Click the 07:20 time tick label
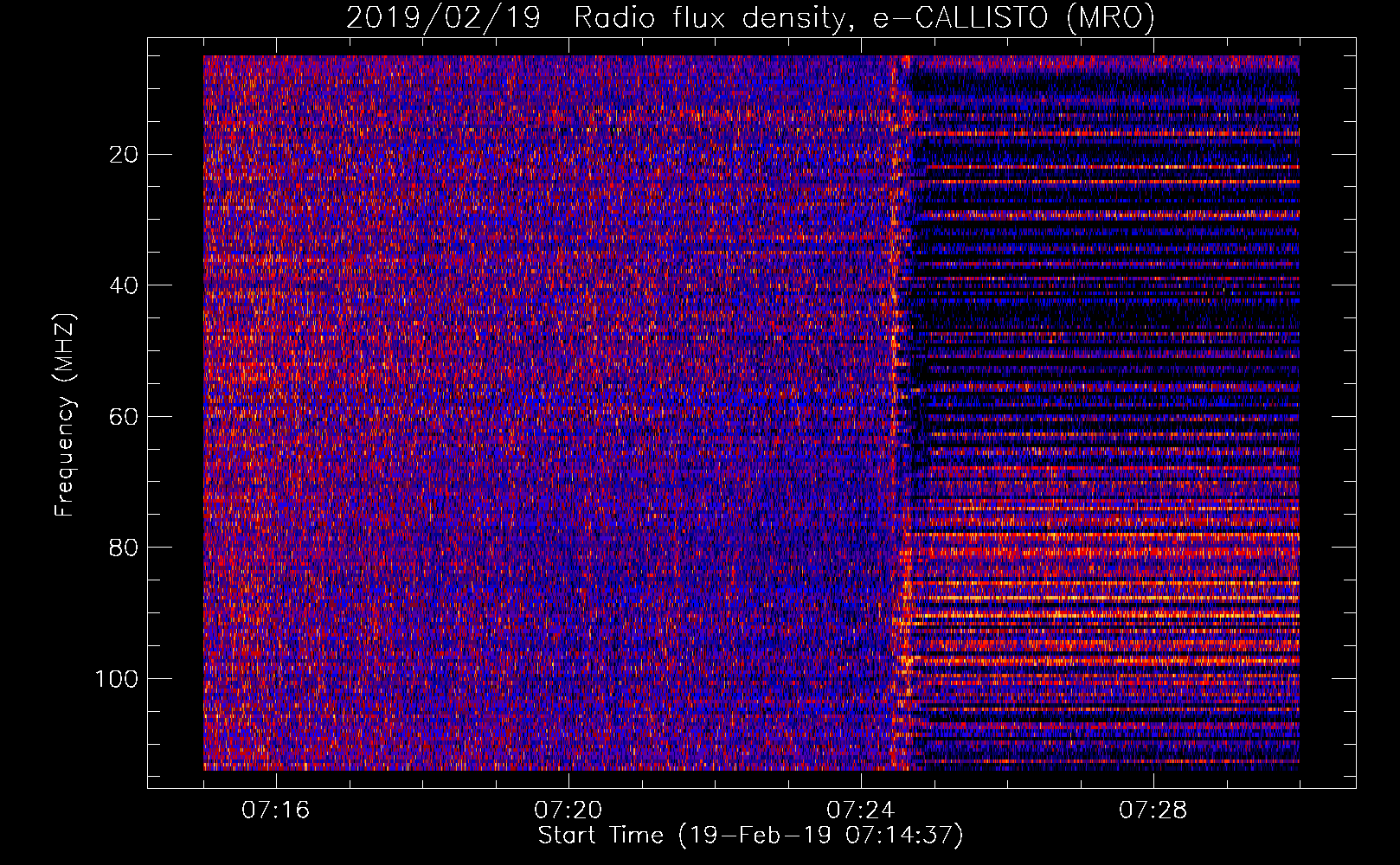 568,811
